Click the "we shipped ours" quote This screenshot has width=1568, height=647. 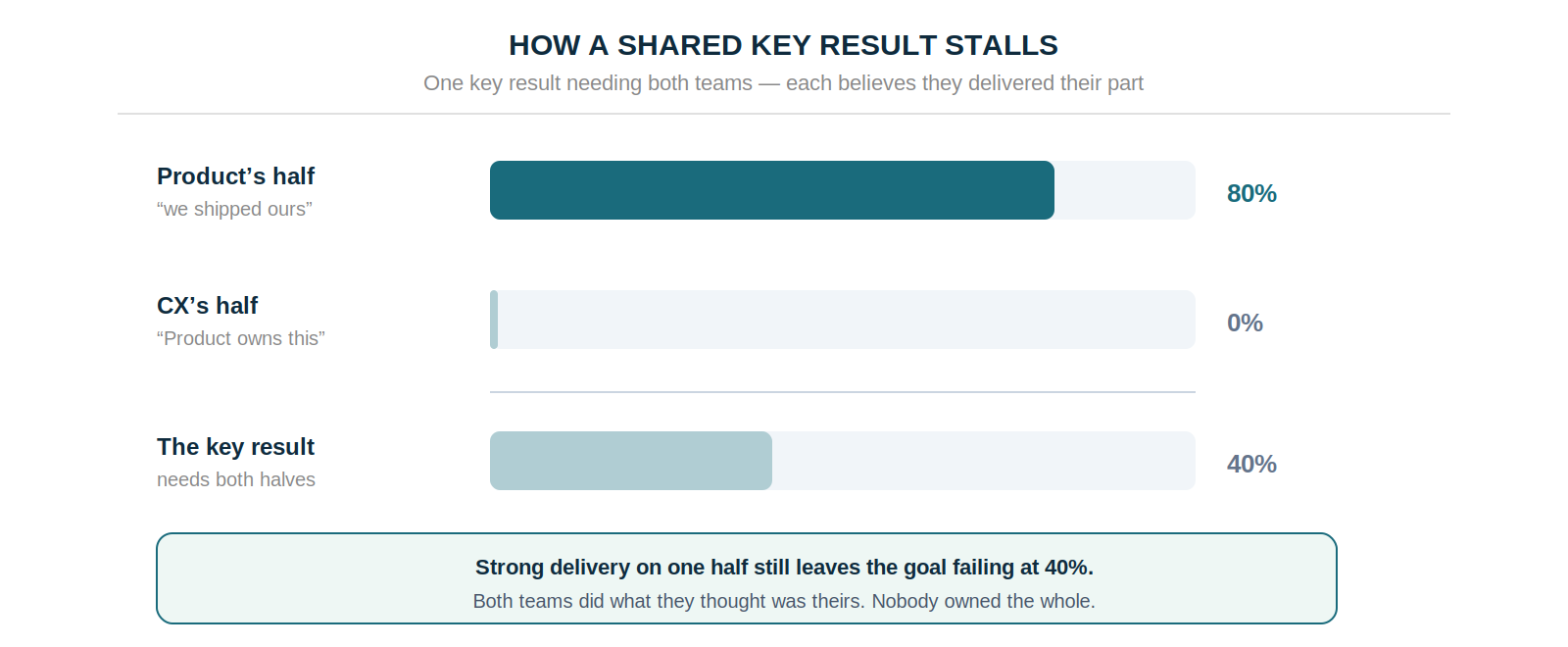click(x=234, y=209)
